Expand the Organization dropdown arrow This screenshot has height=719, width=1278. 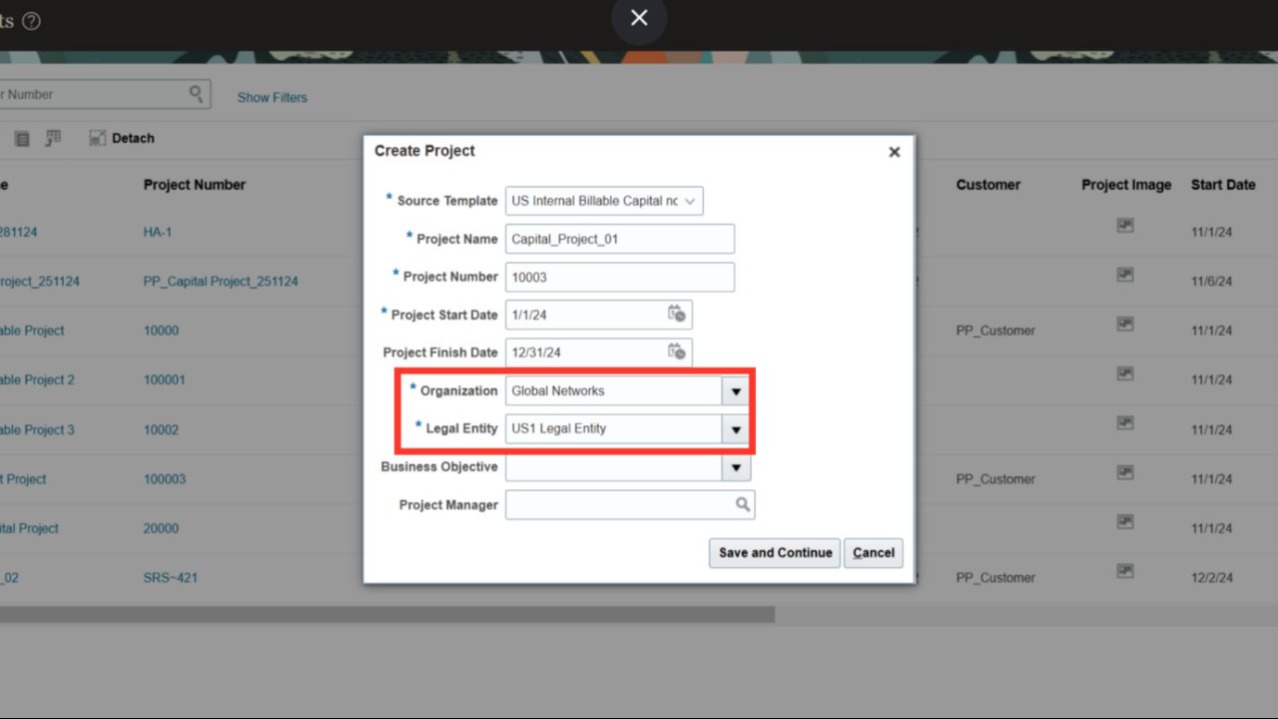click(x=736, y=391)
